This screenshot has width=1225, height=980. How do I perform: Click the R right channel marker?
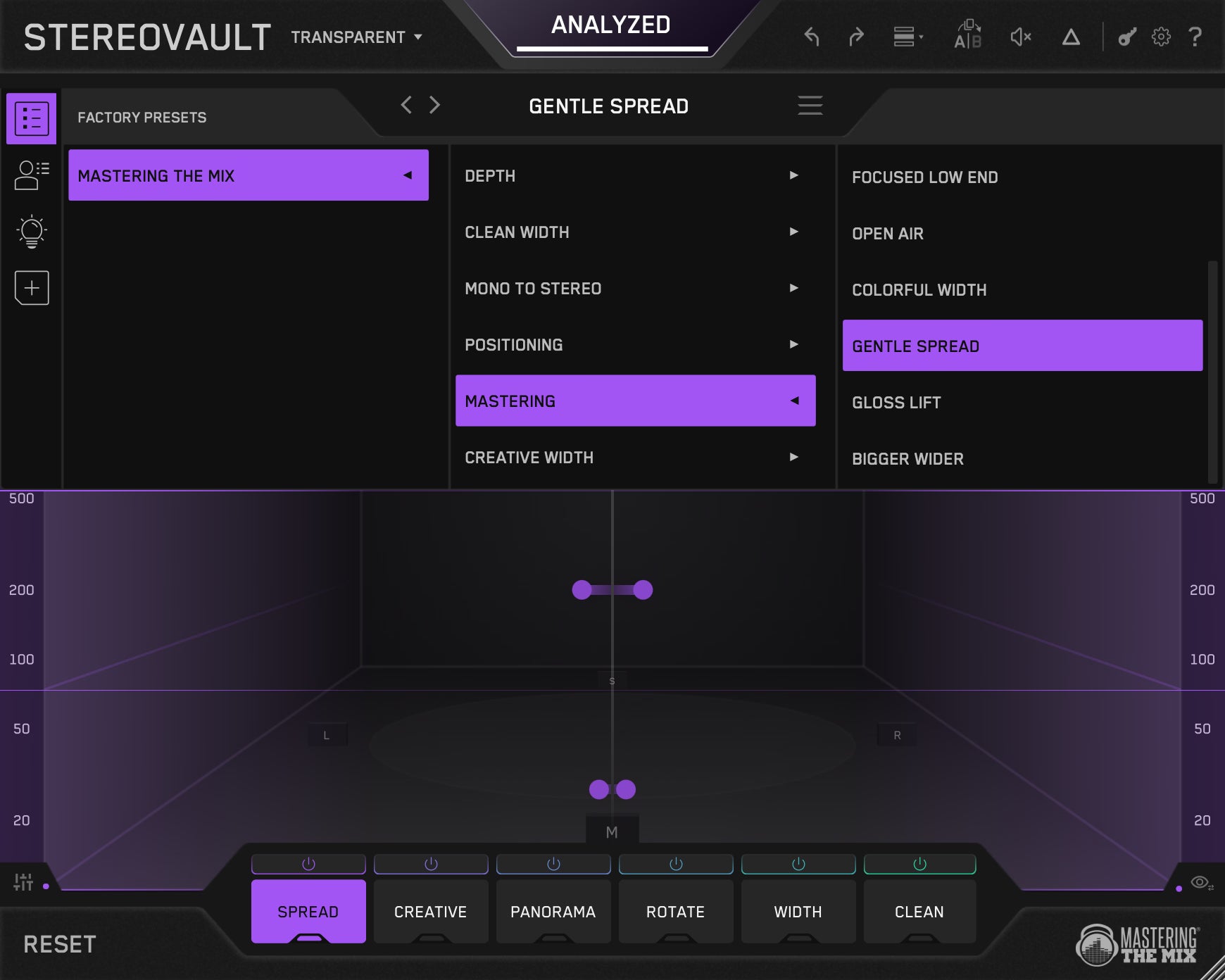(x=897, y=735)
